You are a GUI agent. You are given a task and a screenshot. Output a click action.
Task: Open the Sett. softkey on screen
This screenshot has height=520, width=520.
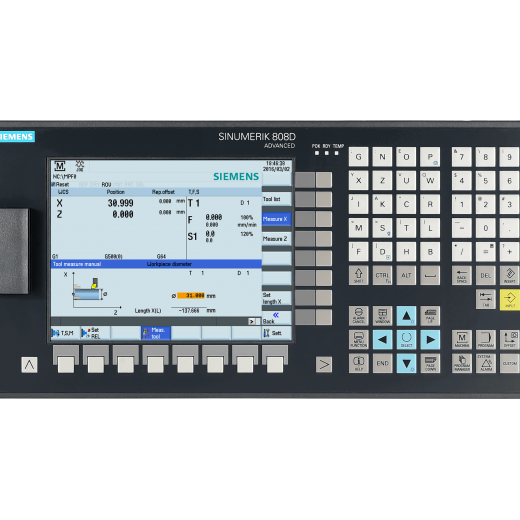pyautogui.click(x=276, y=333)
